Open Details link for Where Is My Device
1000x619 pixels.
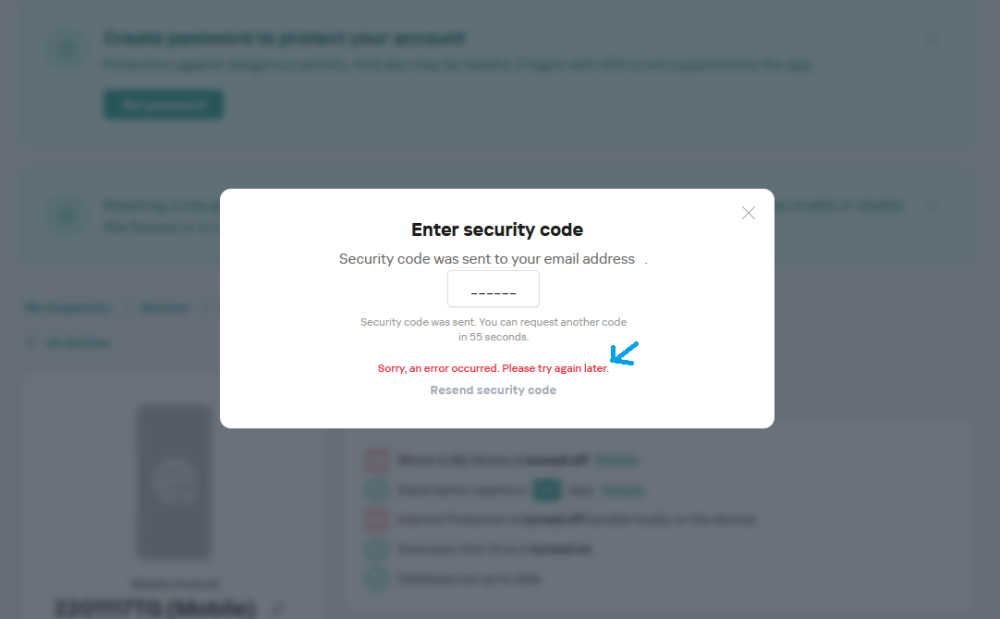click(616, 461)
